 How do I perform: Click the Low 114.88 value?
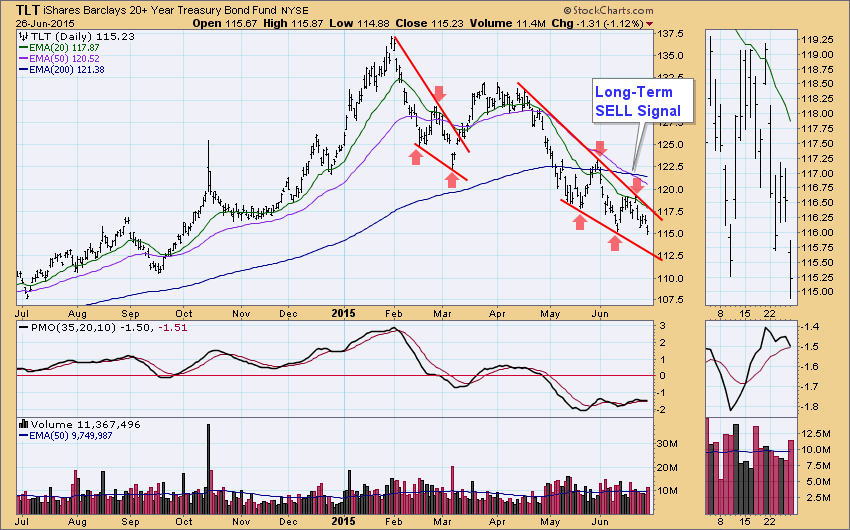(x=358, y=24)
